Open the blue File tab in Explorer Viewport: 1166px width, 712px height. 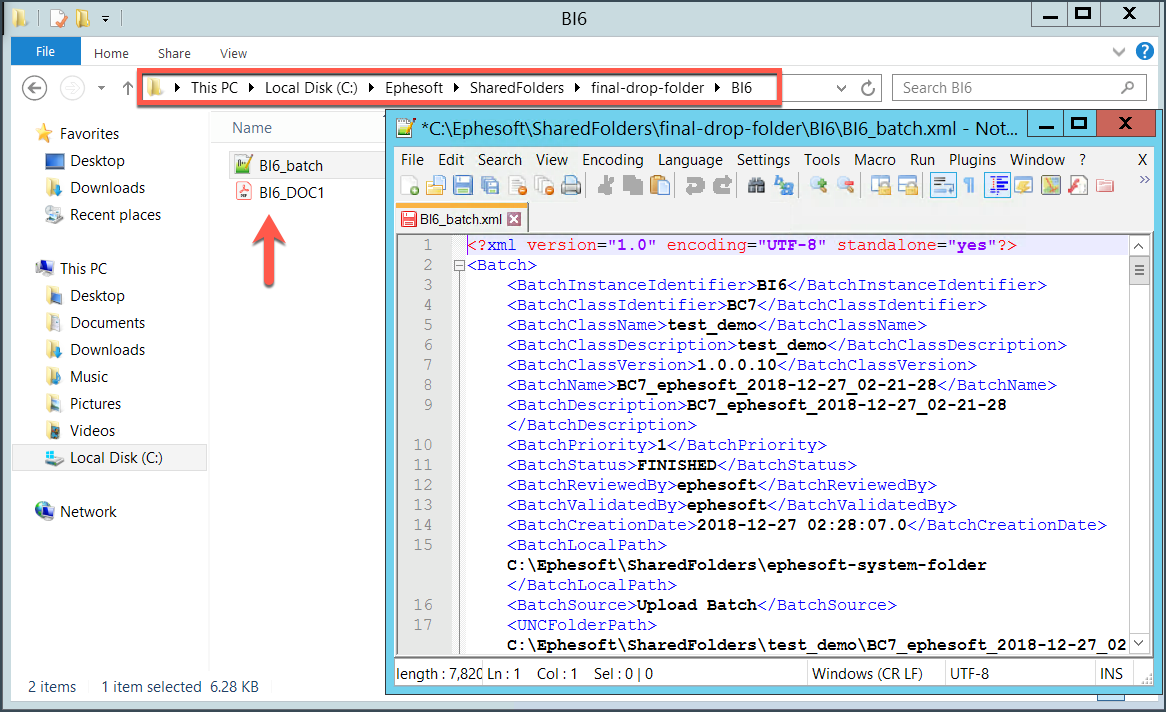click(45, 51)
